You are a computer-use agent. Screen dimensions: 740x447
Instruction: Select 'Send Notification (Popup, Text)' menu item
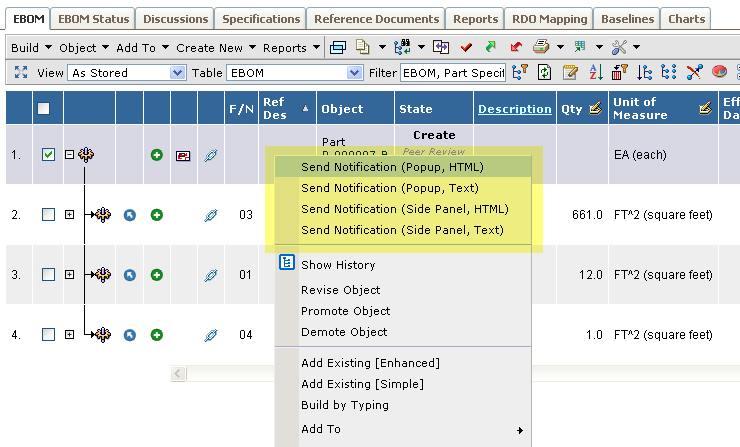(x=389, y=188)
